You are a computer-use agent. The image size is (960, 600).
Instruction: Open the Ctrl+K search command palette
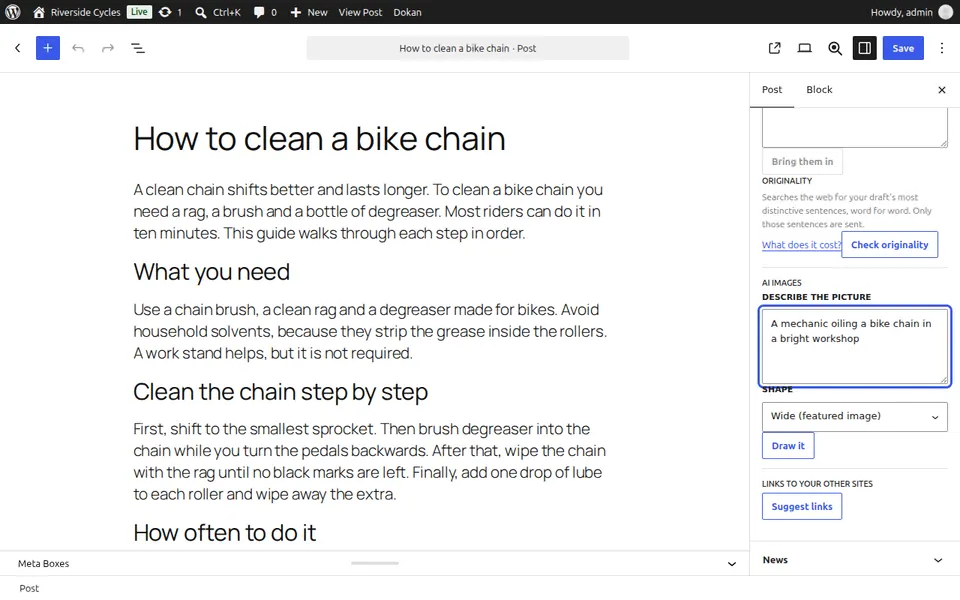[217, 12]
